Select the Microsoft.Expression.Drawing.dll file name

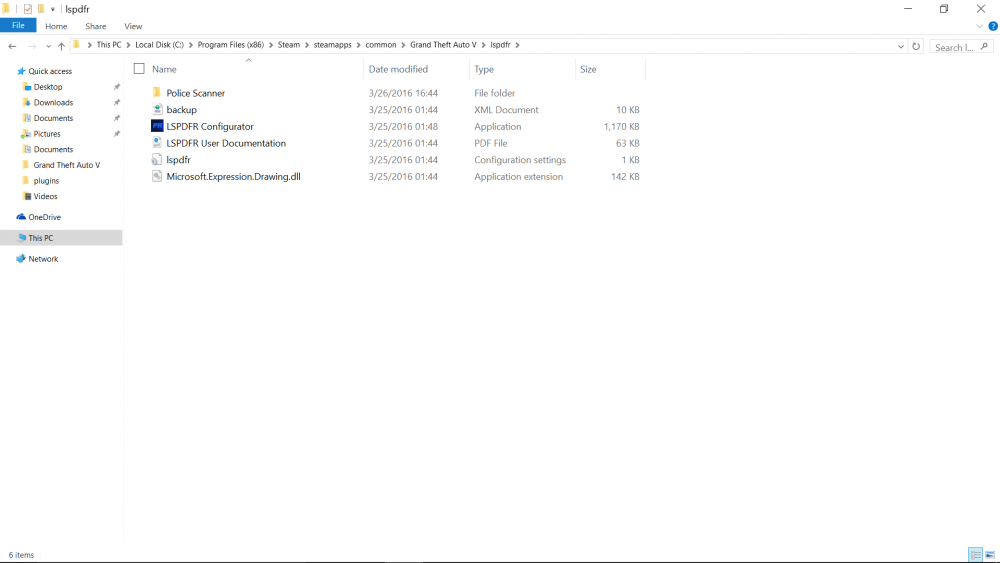233,177
